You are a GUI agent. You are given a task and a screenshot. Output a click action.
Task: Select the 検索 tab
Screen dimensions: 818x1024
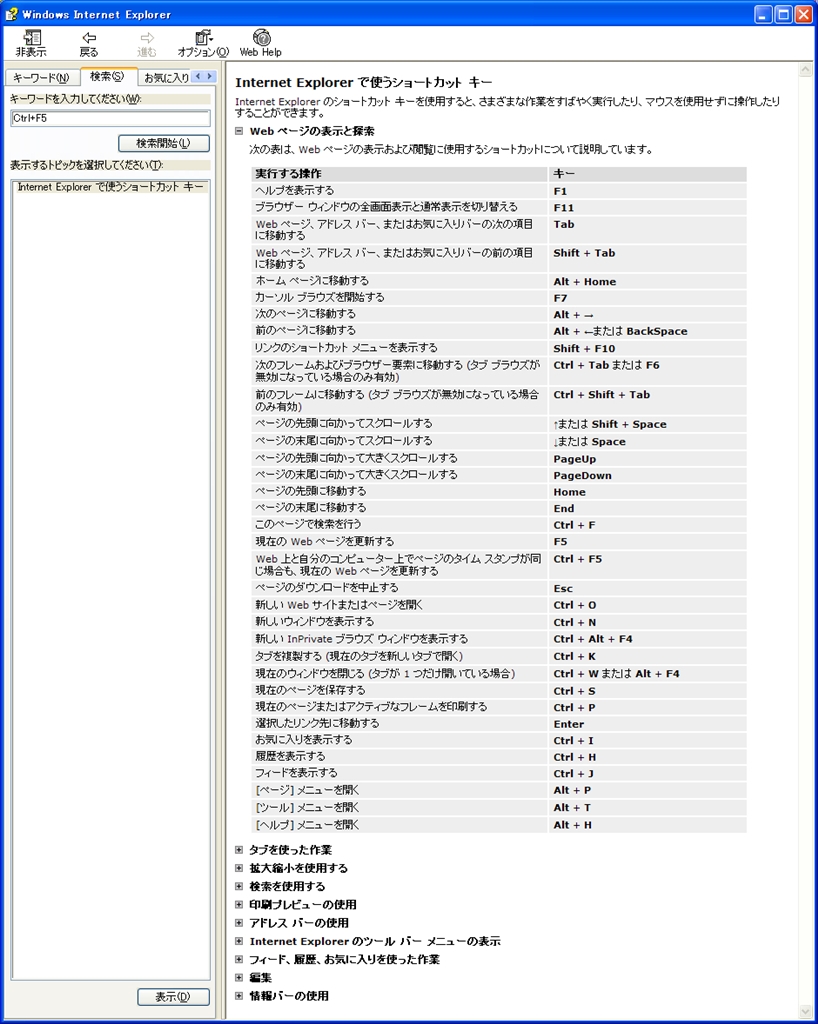107,76
